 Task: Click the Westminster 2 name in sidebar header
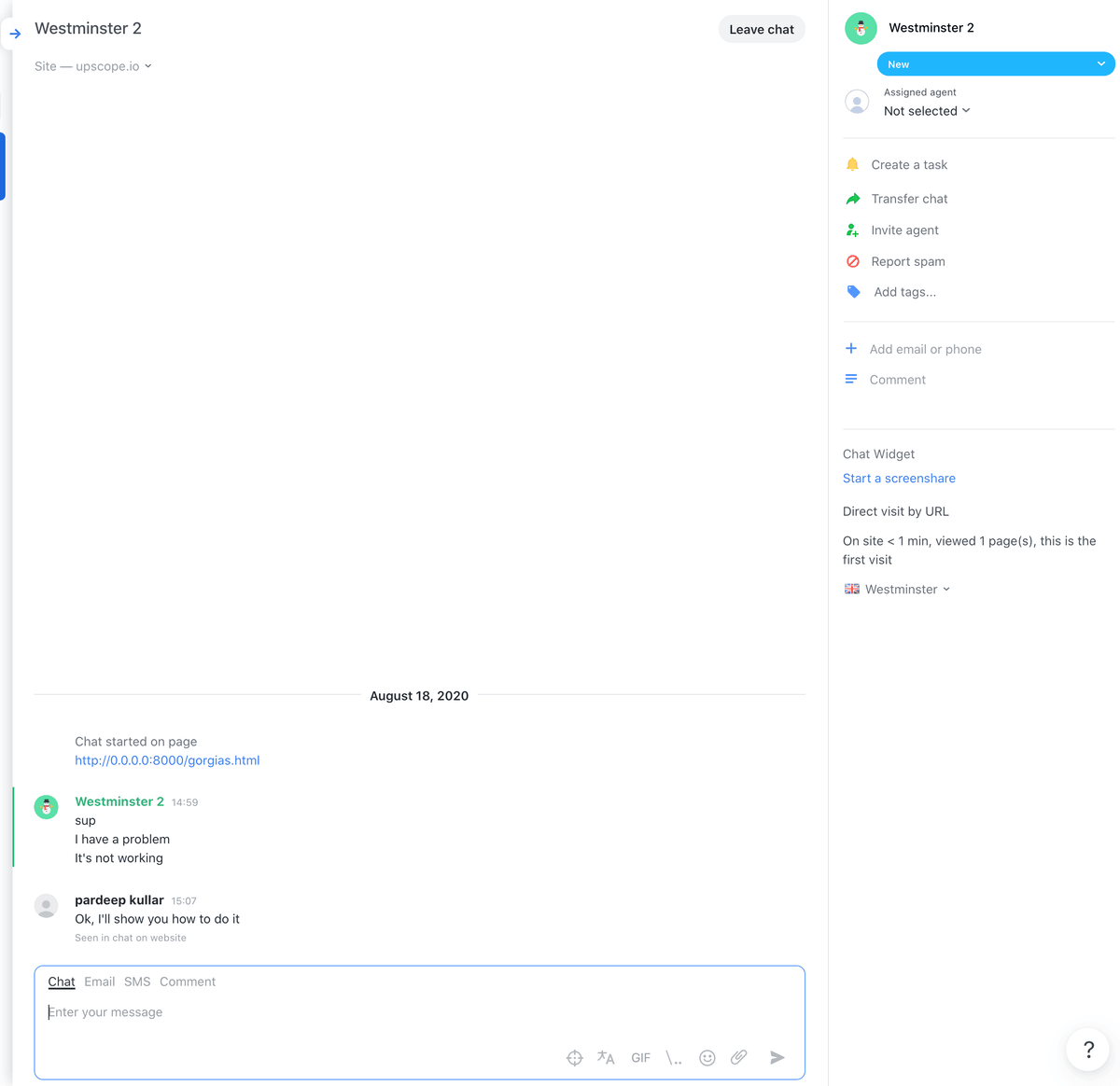point(931,28)
